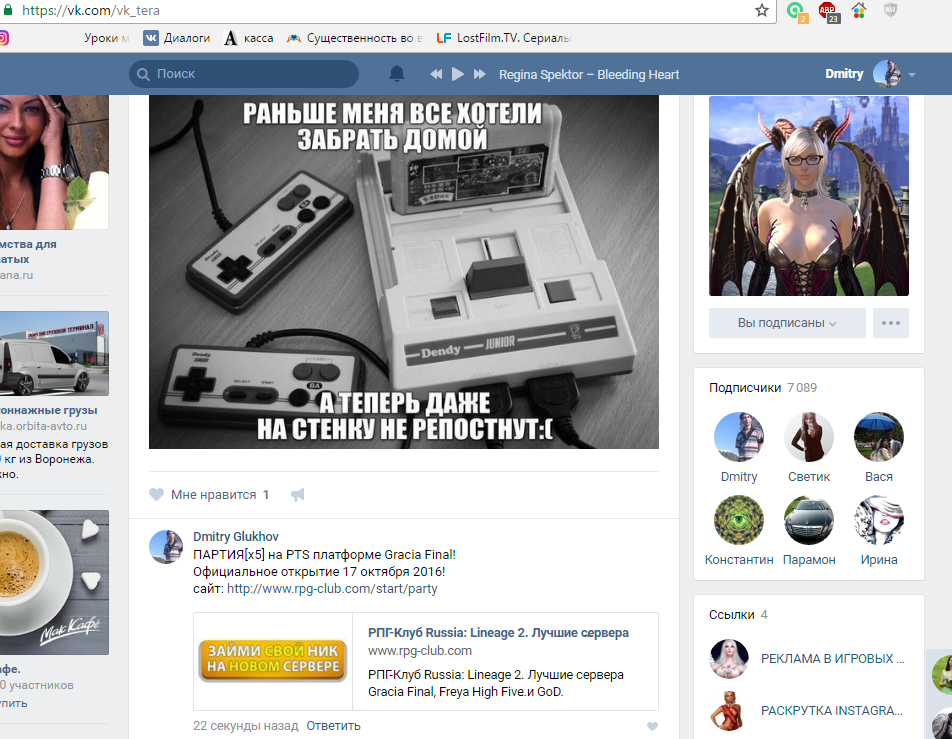Play the Regina Spektor track
Image resolution: width=952 pixels, height=739 pixels.
tap(458, 74)
